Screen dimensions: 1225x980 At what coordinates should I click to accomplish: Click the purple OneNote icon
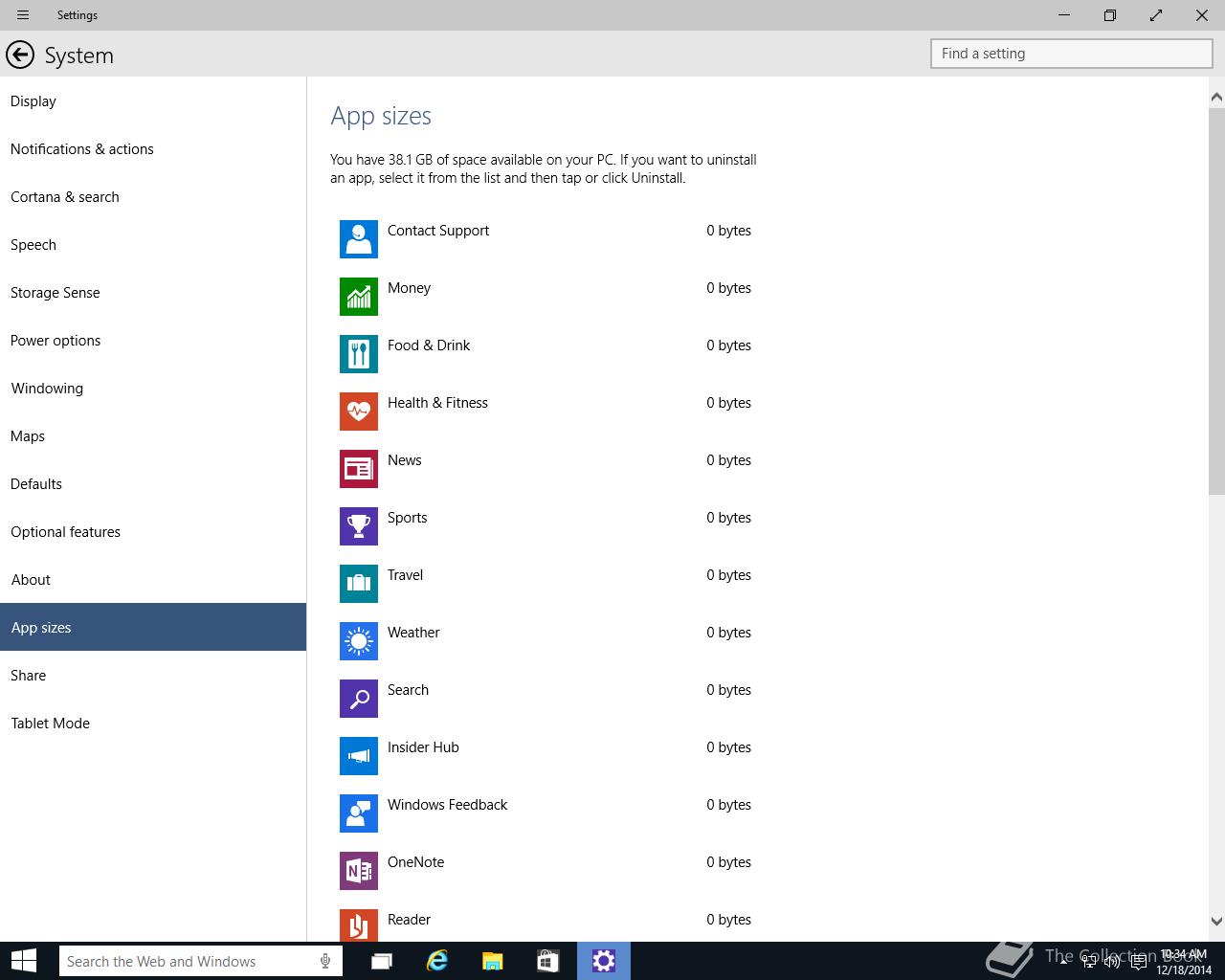(359, 871)
